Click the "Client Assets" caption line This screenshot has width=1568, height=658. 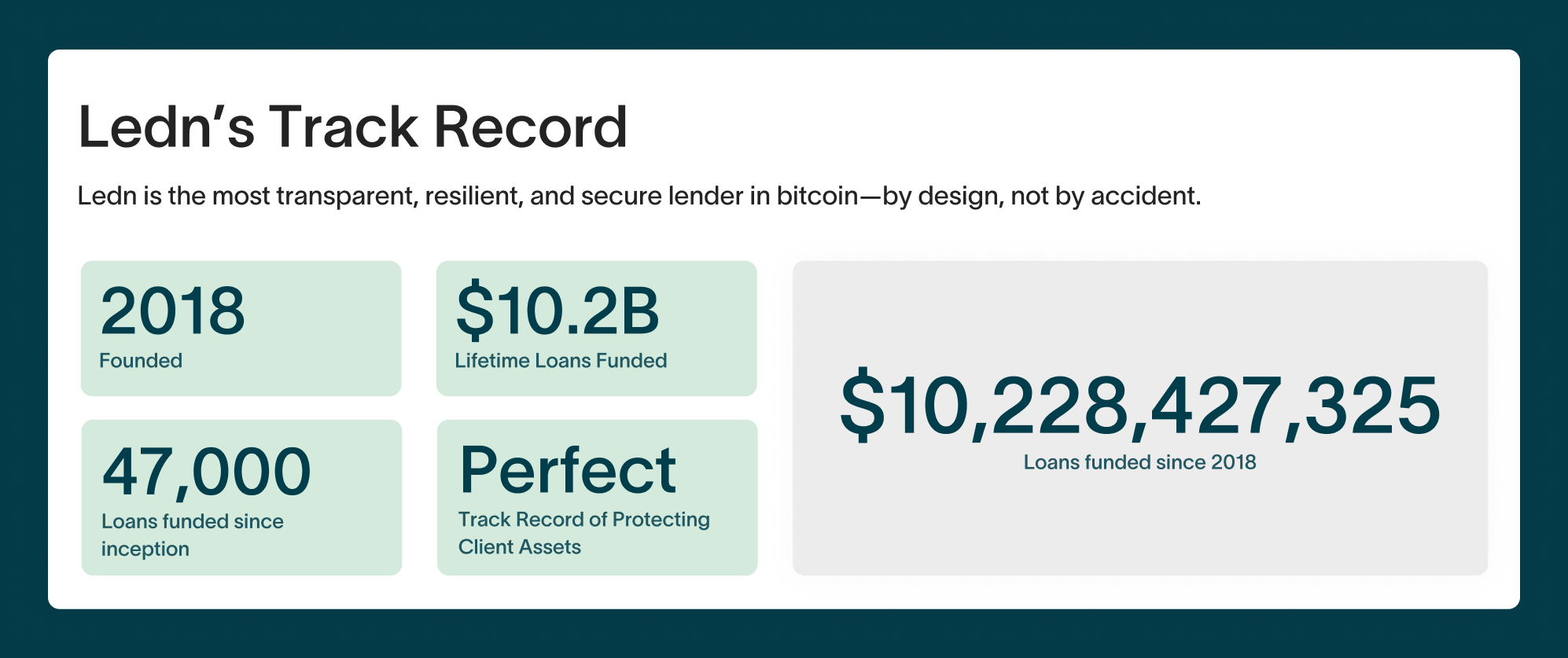click(520, 547)
